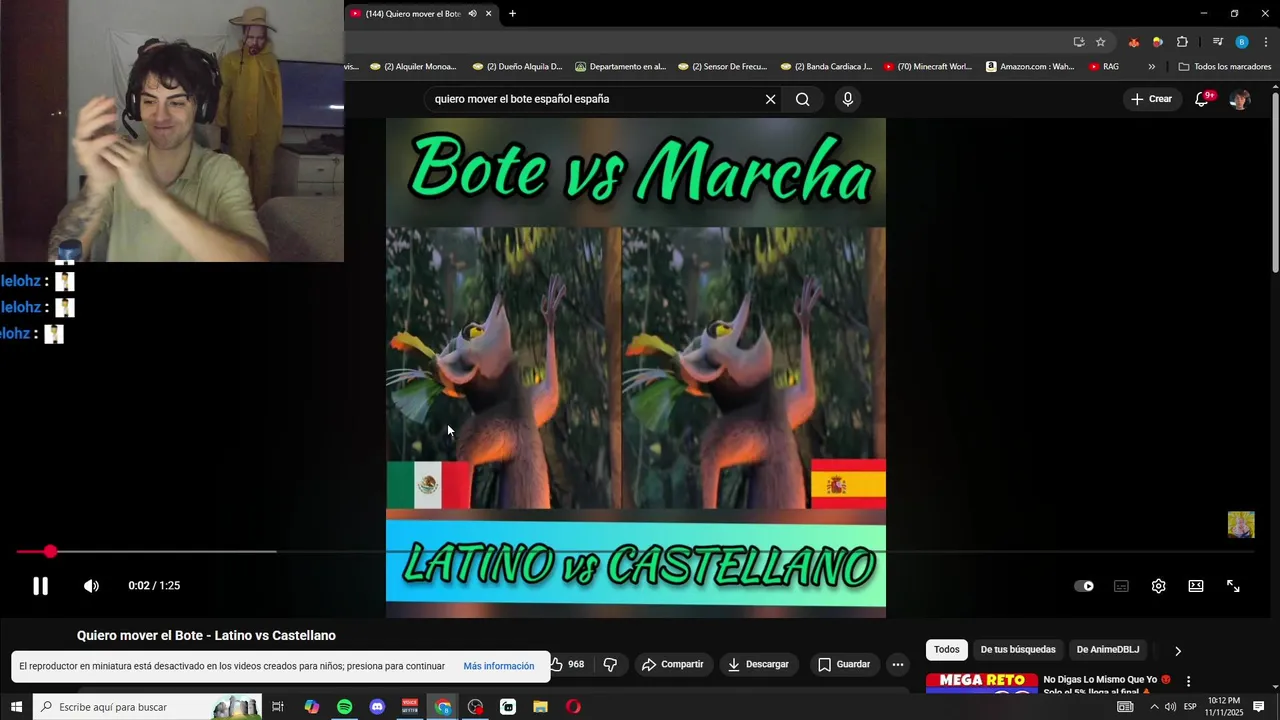Open the player settings gear
The height and width of the screenshot is (720, 1280).
click(1158, 586)
